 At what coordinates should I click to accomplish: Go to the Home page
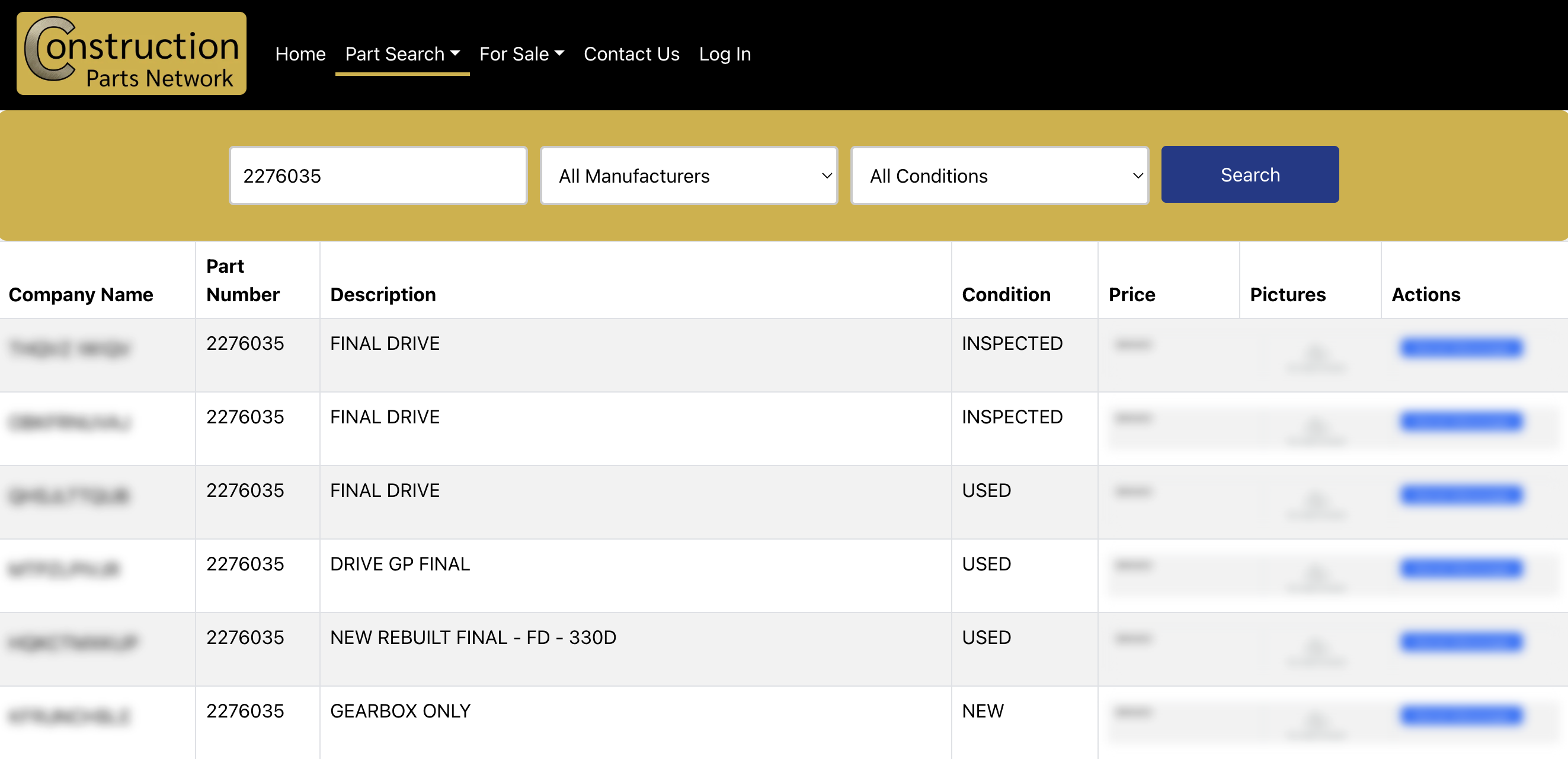pos(300,53)
